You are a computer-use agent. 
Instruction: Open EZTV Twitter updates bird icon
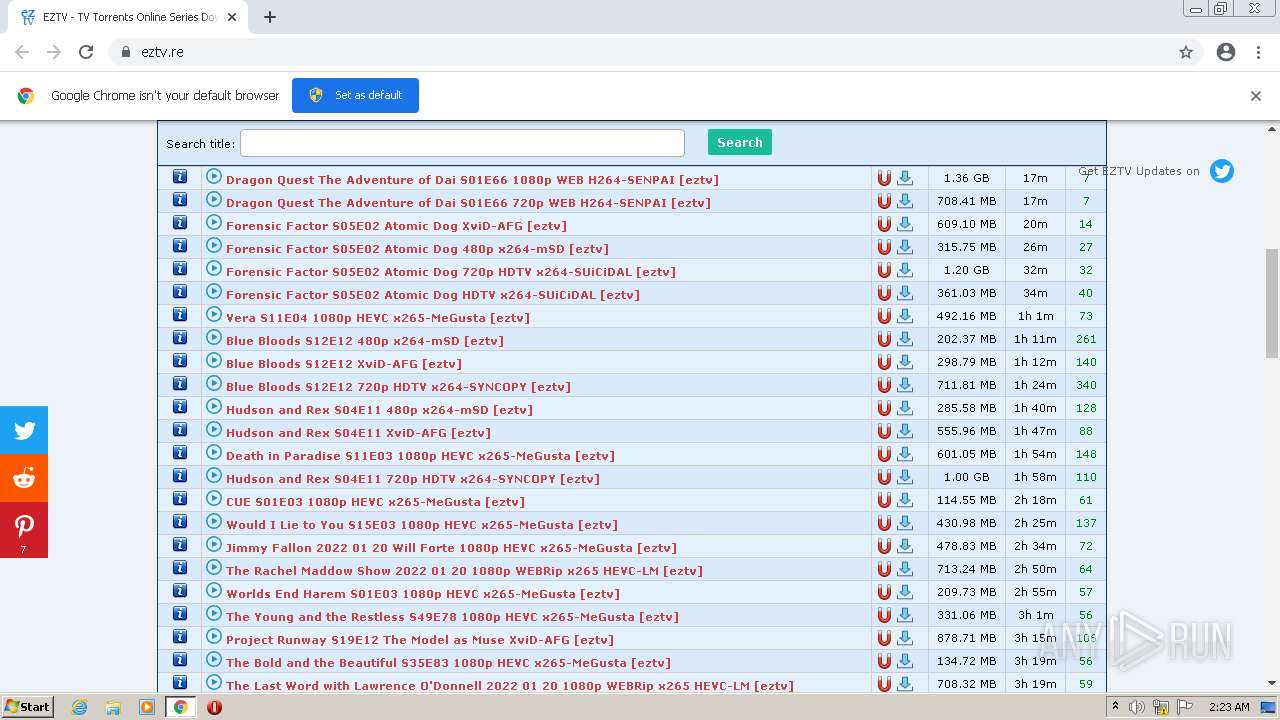[x=1222, y=171]
